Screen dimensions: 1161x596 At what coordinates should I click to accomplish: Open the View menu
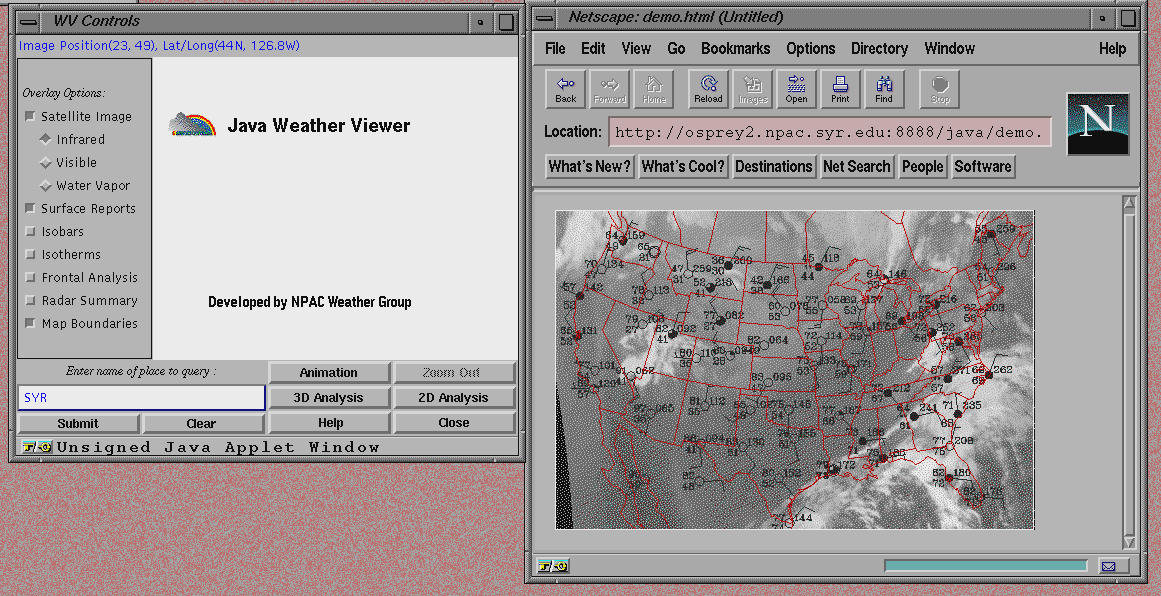pyautogui.click(x=636, y=49)
